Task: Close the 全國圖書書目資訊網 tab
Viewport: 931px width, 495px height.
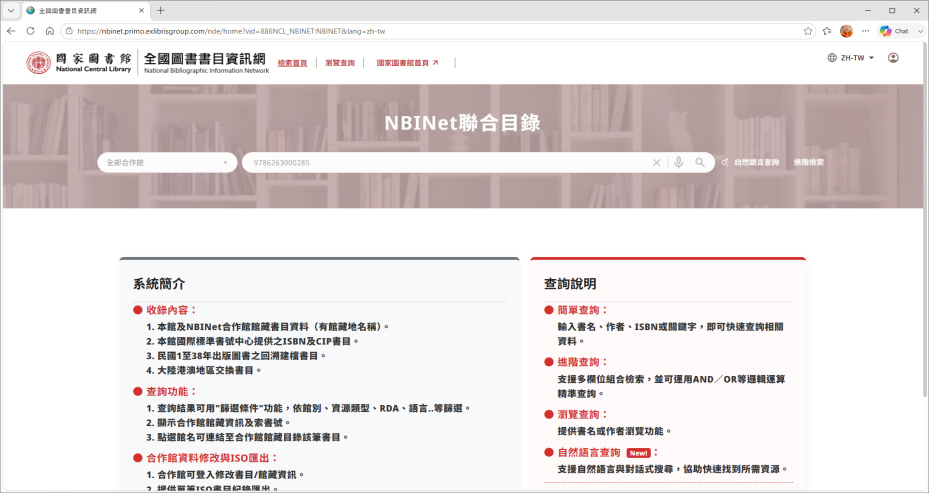Action: pyautogui.click(x=141, y=11)
